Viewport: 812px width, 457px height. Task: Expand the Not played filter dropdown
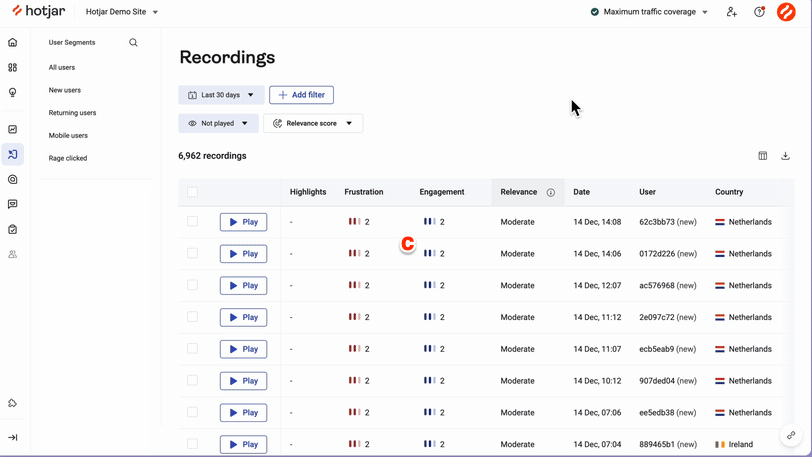(218, 123)
